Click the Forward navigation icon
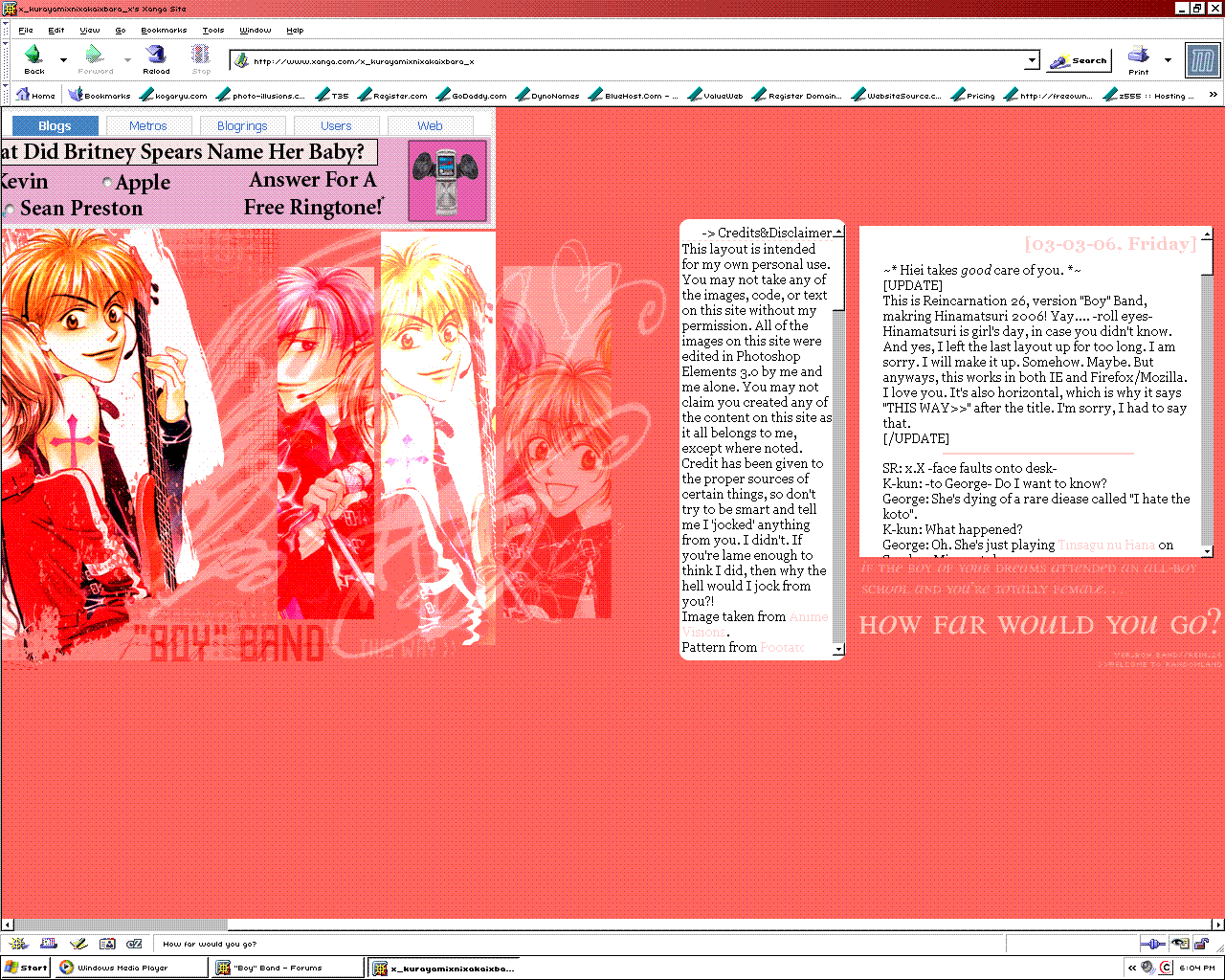Screen dimensions: 1225x980 (95, 59)
